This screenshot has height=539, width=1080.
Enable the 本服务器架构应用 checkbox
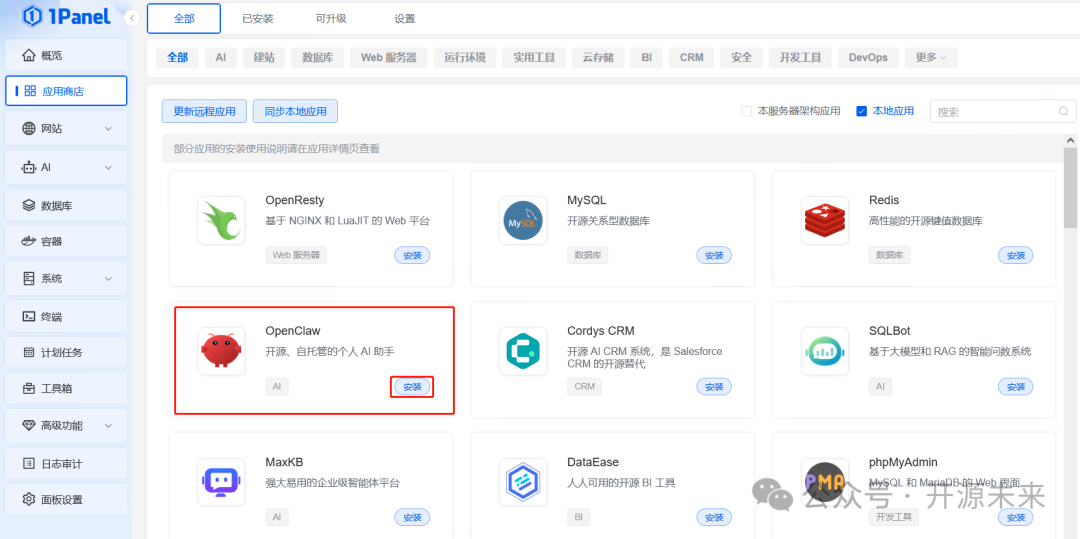pyautogui.click(x=746, y=111)
